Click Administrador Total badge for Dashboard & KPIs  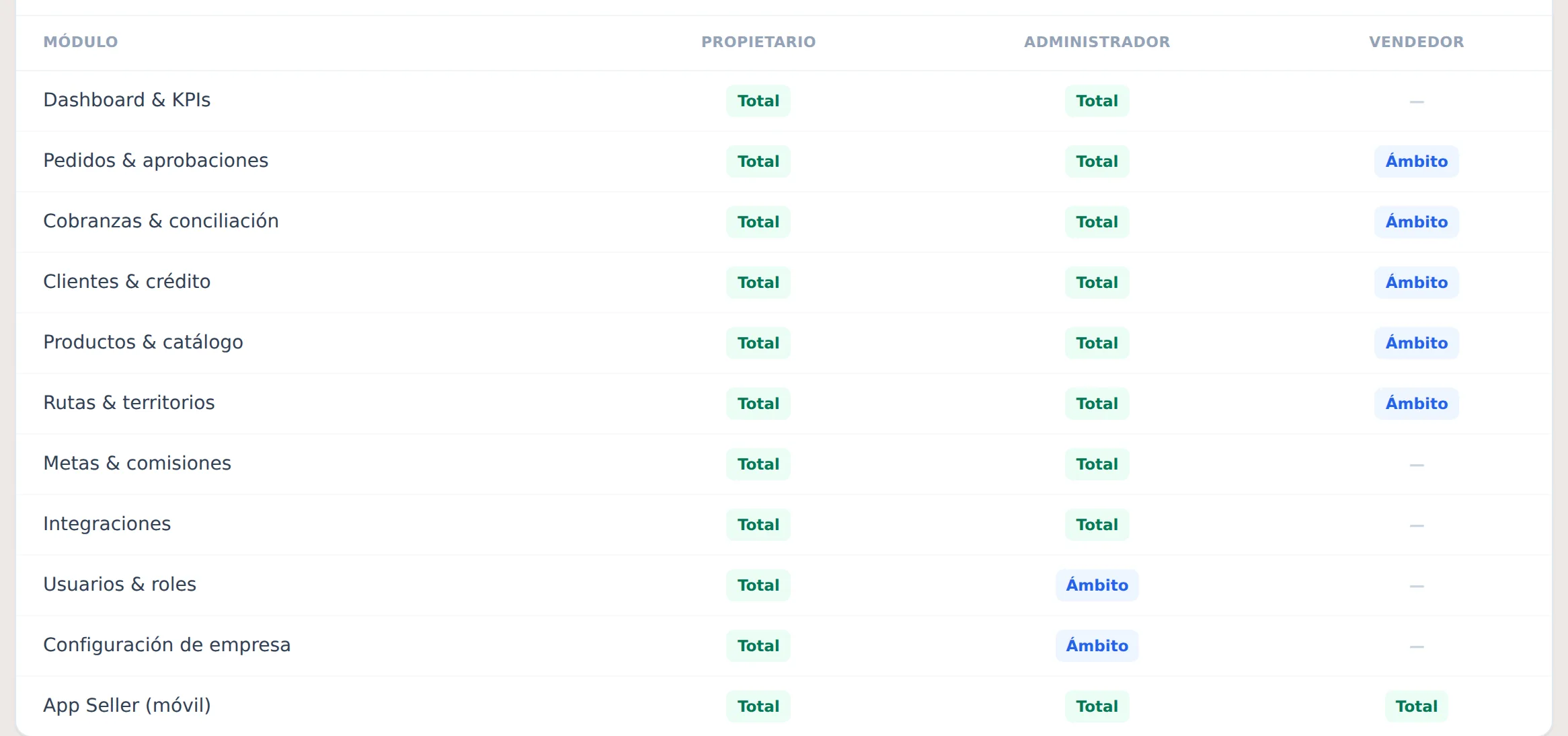click(x=1097, y=101)
